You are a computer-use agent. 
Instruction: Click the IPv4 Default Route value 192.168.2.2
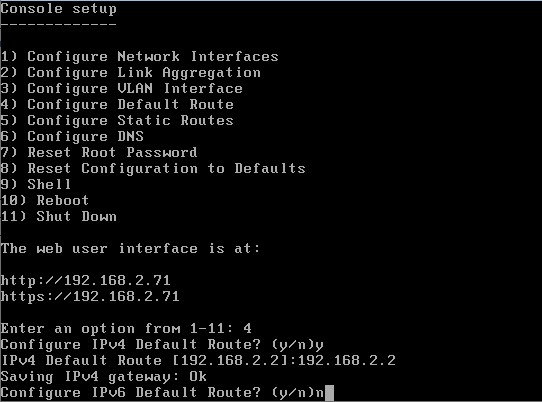pyautogui.click(x=347, y=361)
